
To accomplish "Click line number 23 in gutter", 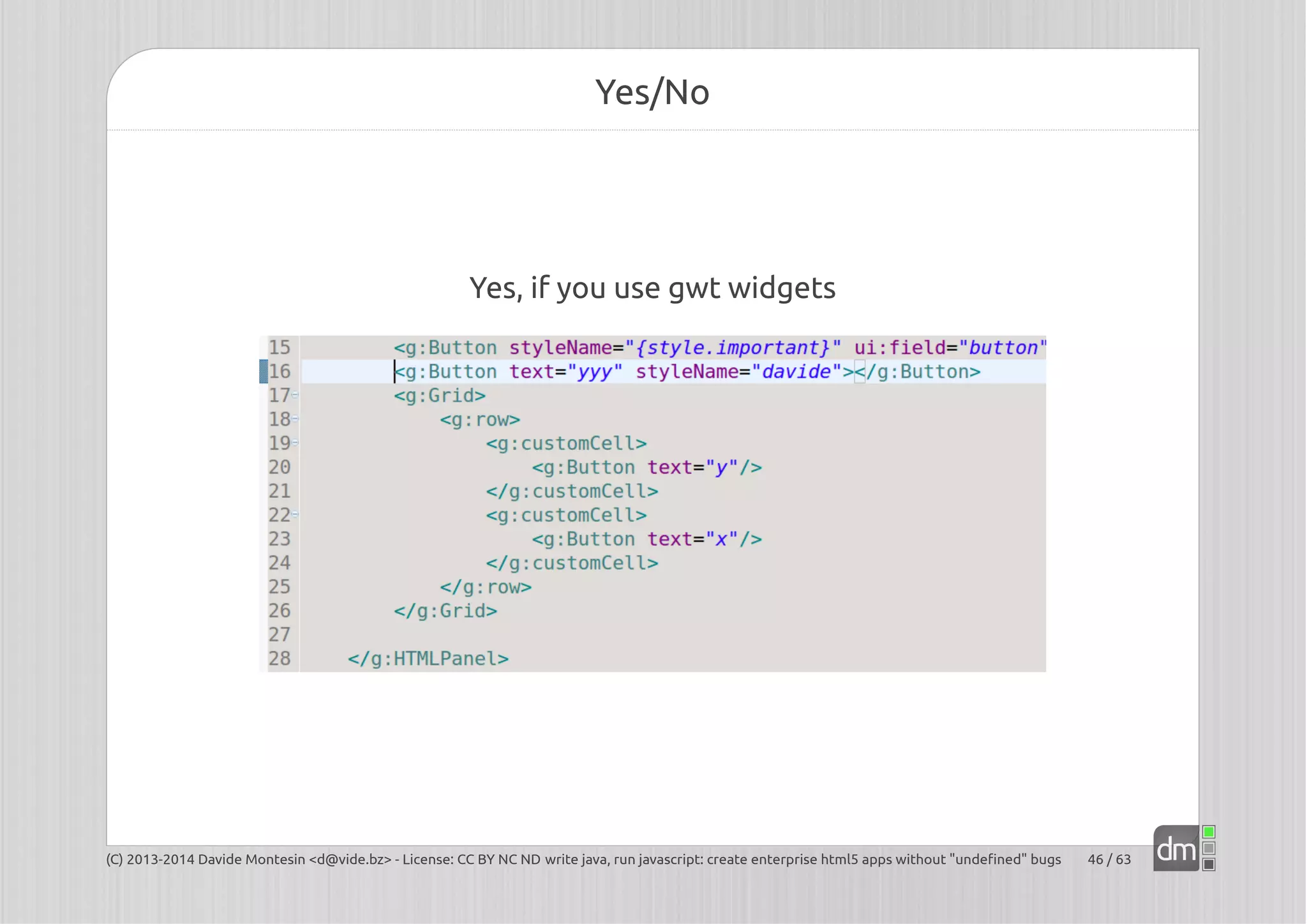I will [x=280, y=539].
